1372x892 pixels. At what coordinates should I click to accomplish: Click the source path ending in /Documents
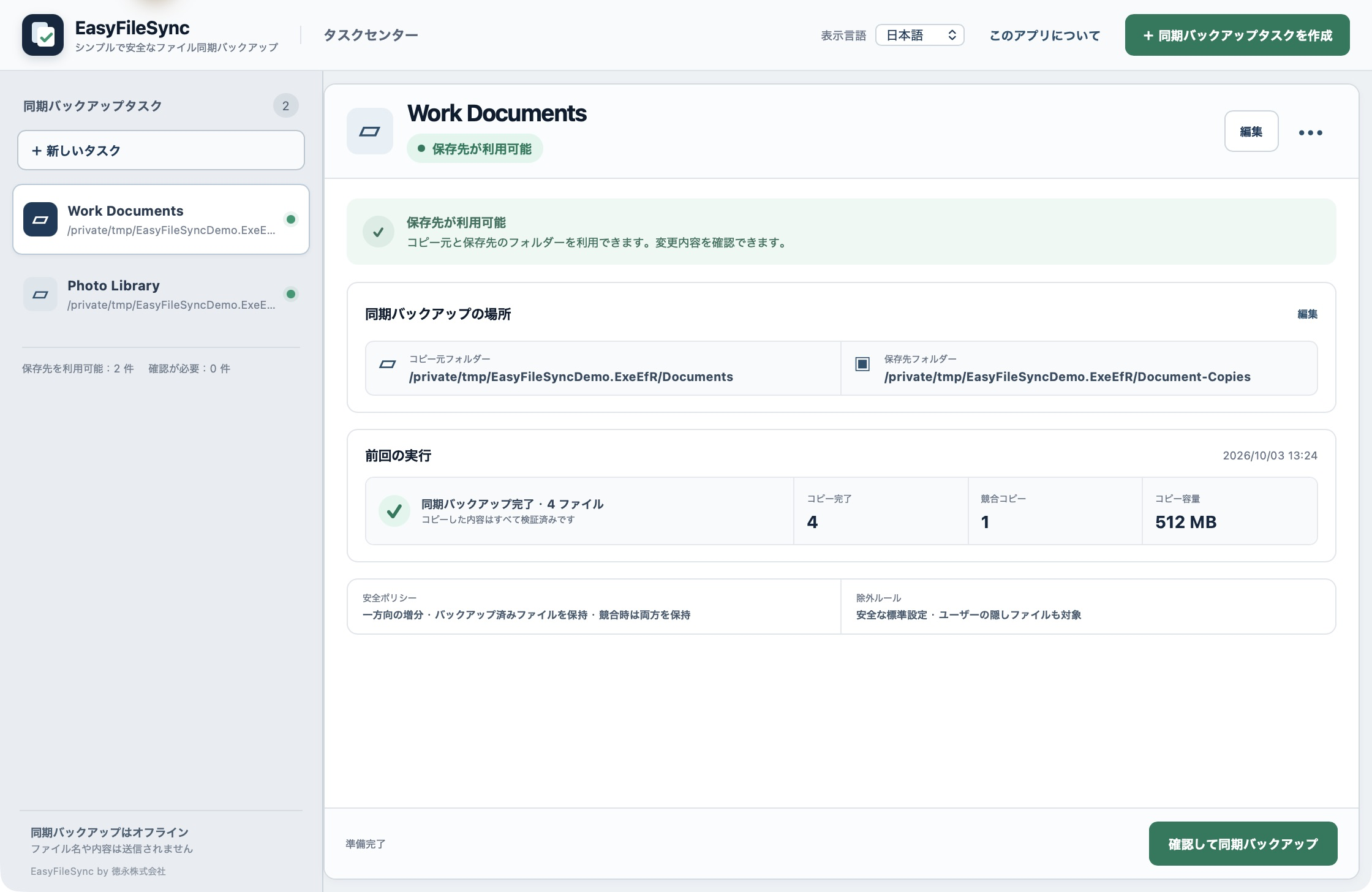click(571, 377)
